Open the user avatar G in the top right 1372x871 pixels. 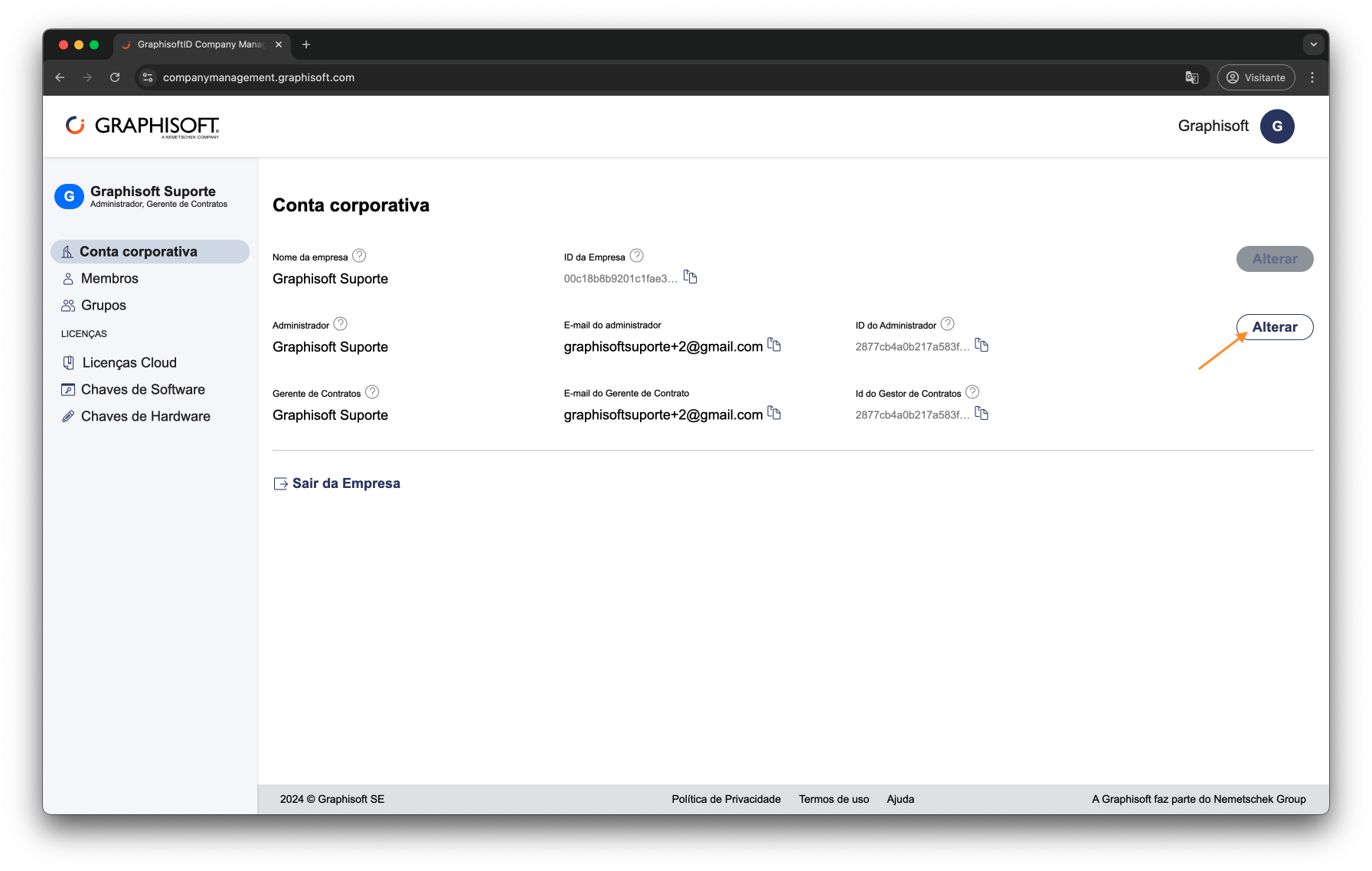(1277, 126)
